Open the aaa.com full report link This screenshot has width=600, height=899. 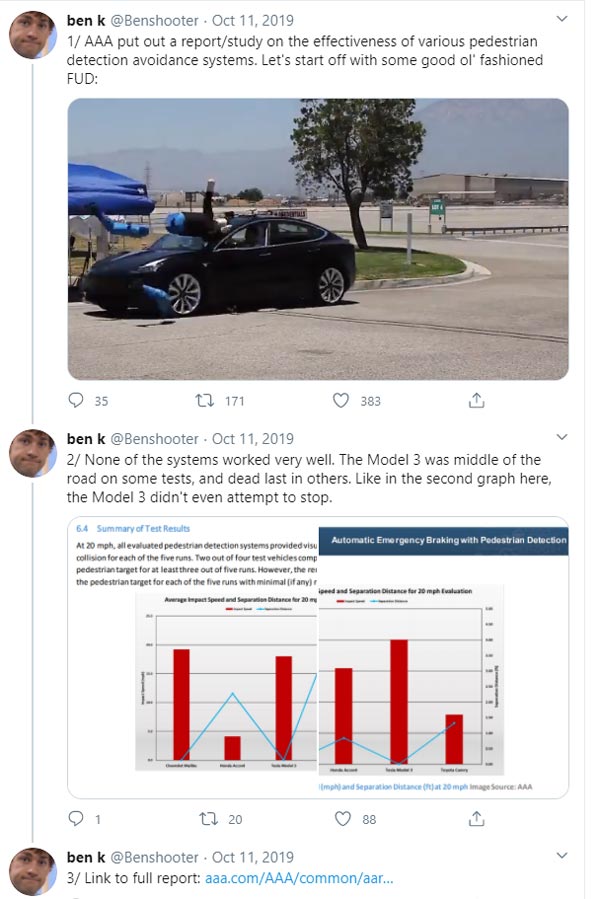pyautogui.click(x=299, y=878)
